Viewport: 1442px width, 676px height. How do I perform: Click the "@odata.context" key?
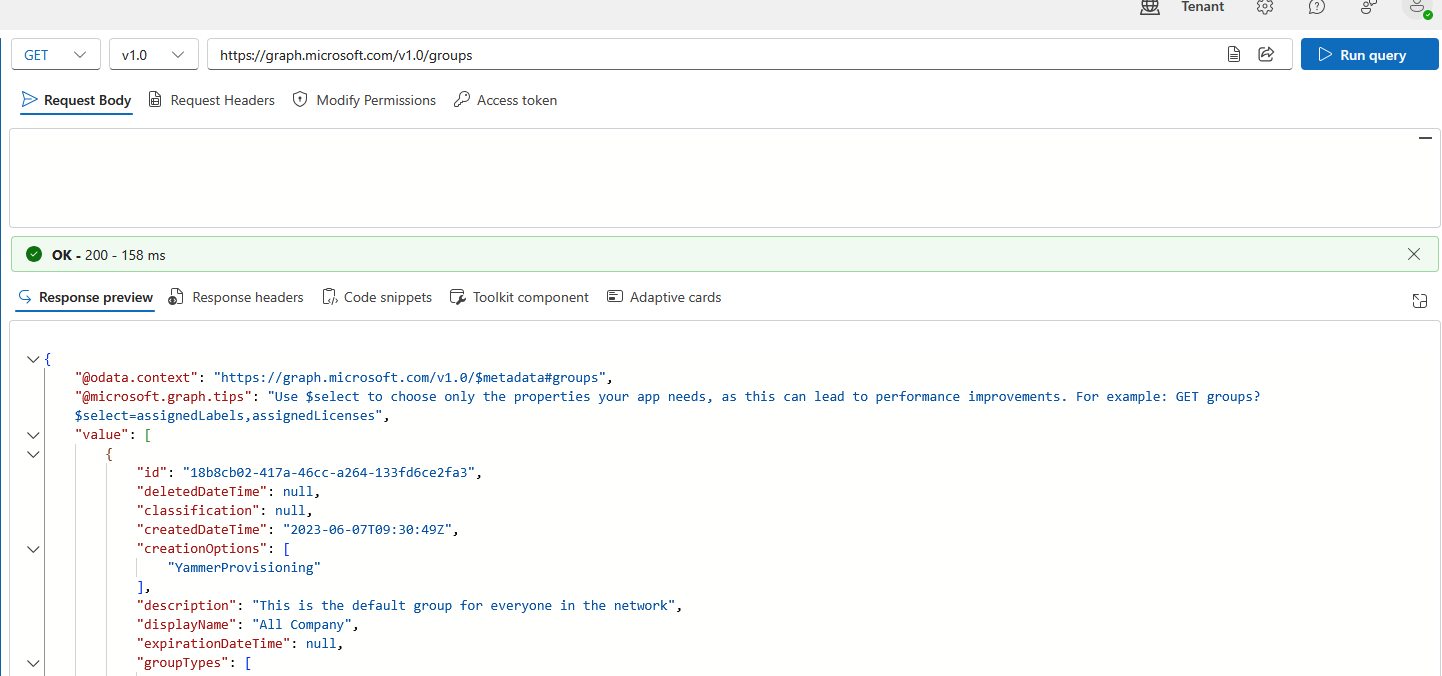coord(137,378)
